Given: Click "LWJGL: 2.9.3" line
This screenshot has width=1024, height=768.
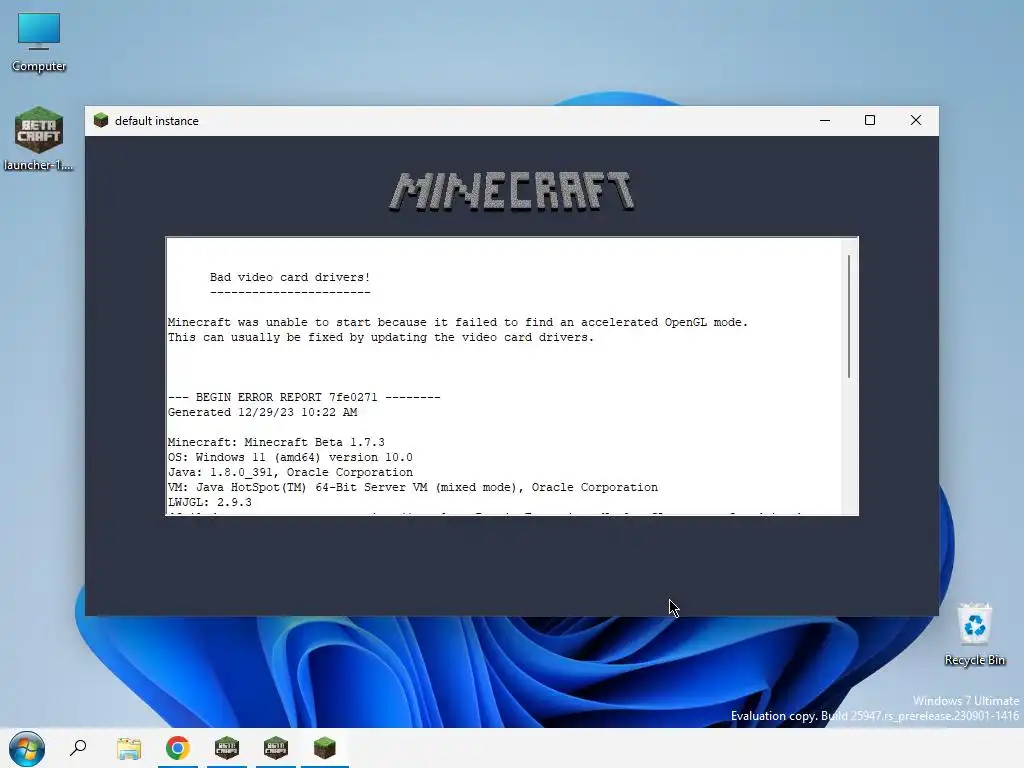Looking at the screenshot, I should coord(210,502).
